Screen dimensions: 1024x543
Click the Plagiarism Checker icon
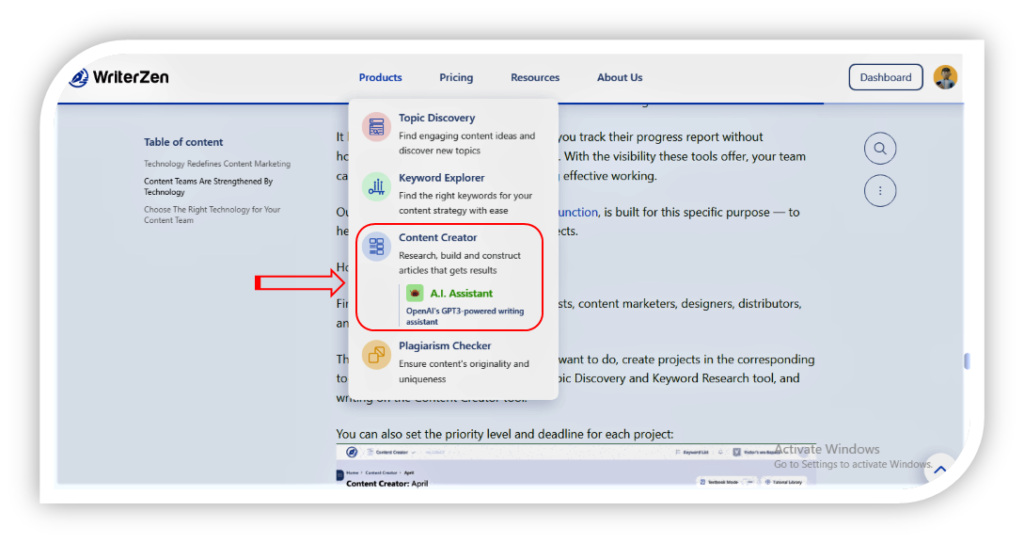[x=376, y=355]
